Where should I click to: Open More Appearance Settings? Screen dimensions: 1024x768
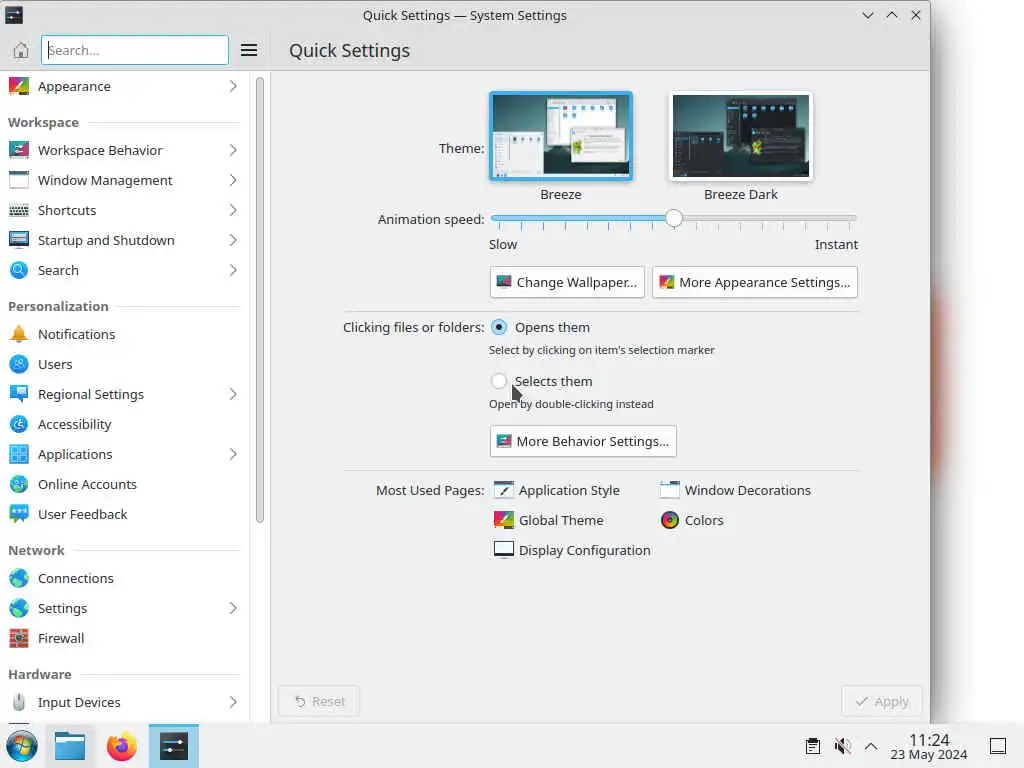coord(754,282)
